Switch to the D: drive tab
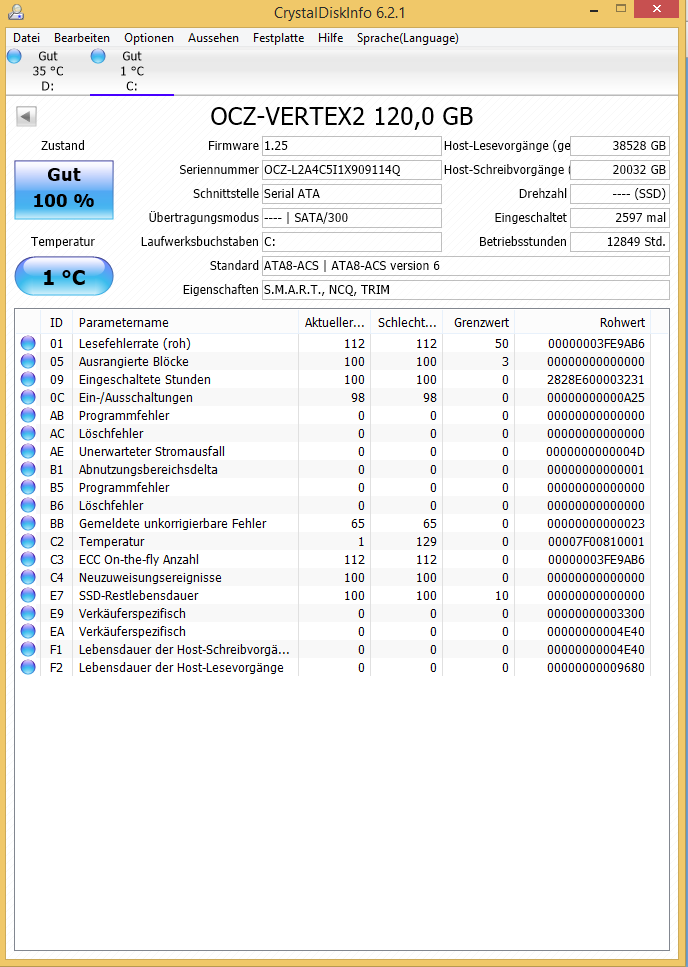The width and height of the screenshot is (688, 967). (x=47, y=71)
